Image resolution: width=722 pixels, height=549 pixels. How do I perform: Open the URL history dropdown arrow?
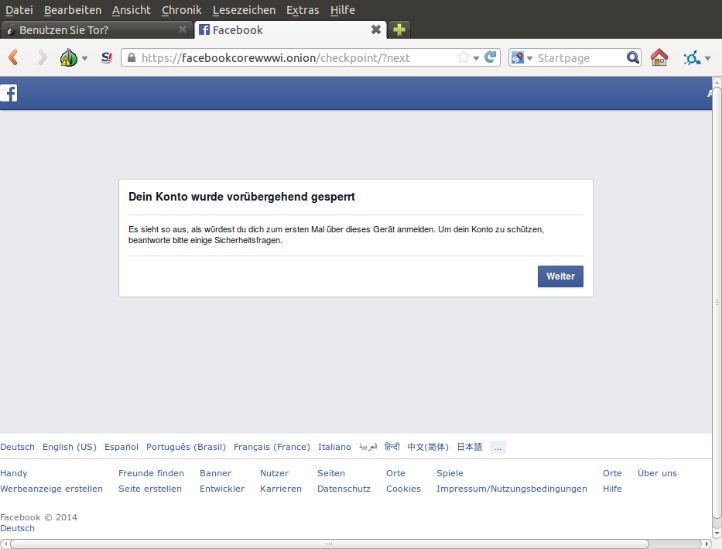(476, 58)
